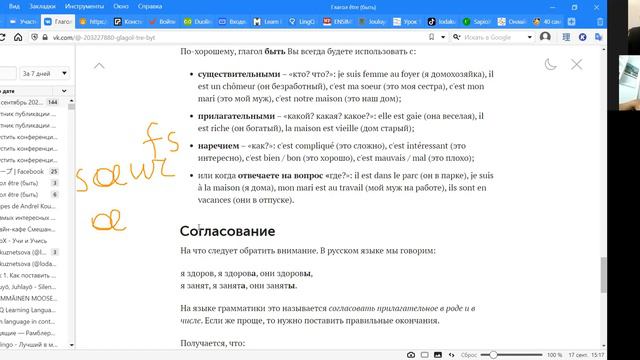Click the cloud sync icon in status bar
Screen dimensions: 640x360
pos(411,355)
